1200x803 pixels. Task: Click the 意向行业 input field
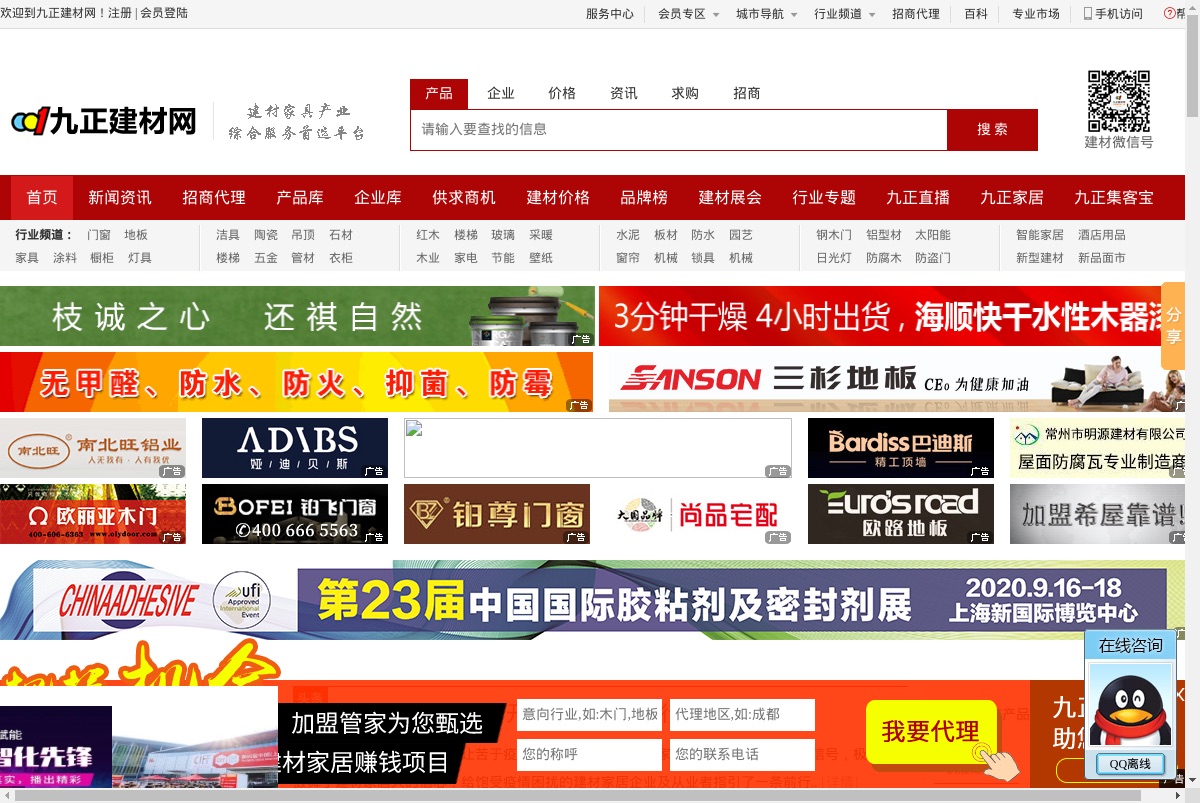[589, 715]
